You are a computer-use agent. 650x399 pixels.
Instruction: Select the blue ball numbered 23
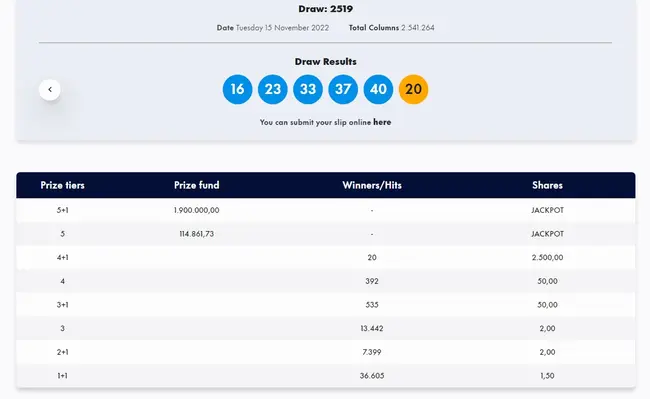pos(273,89)
